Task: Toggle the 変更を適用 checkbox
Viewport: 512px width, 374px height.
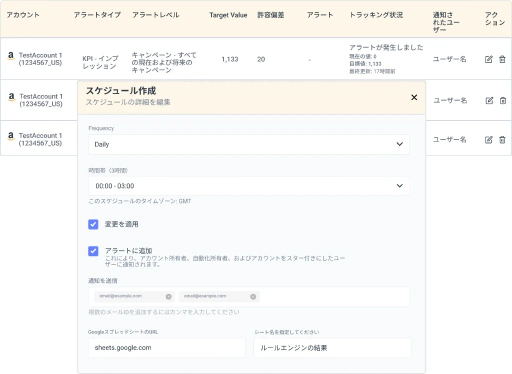Action: coord(93,224)
